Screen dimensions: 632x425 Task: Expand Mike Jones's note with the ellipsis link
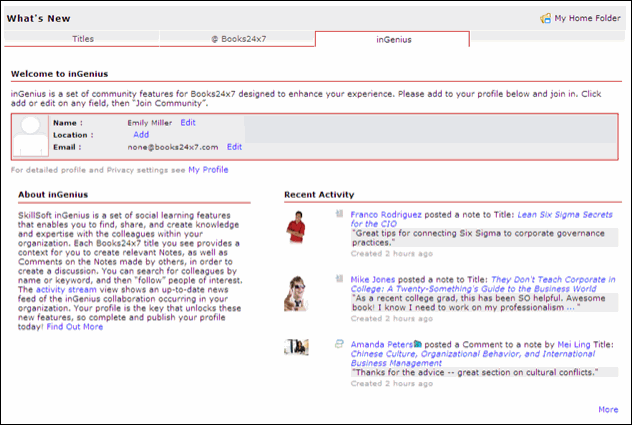570,308
